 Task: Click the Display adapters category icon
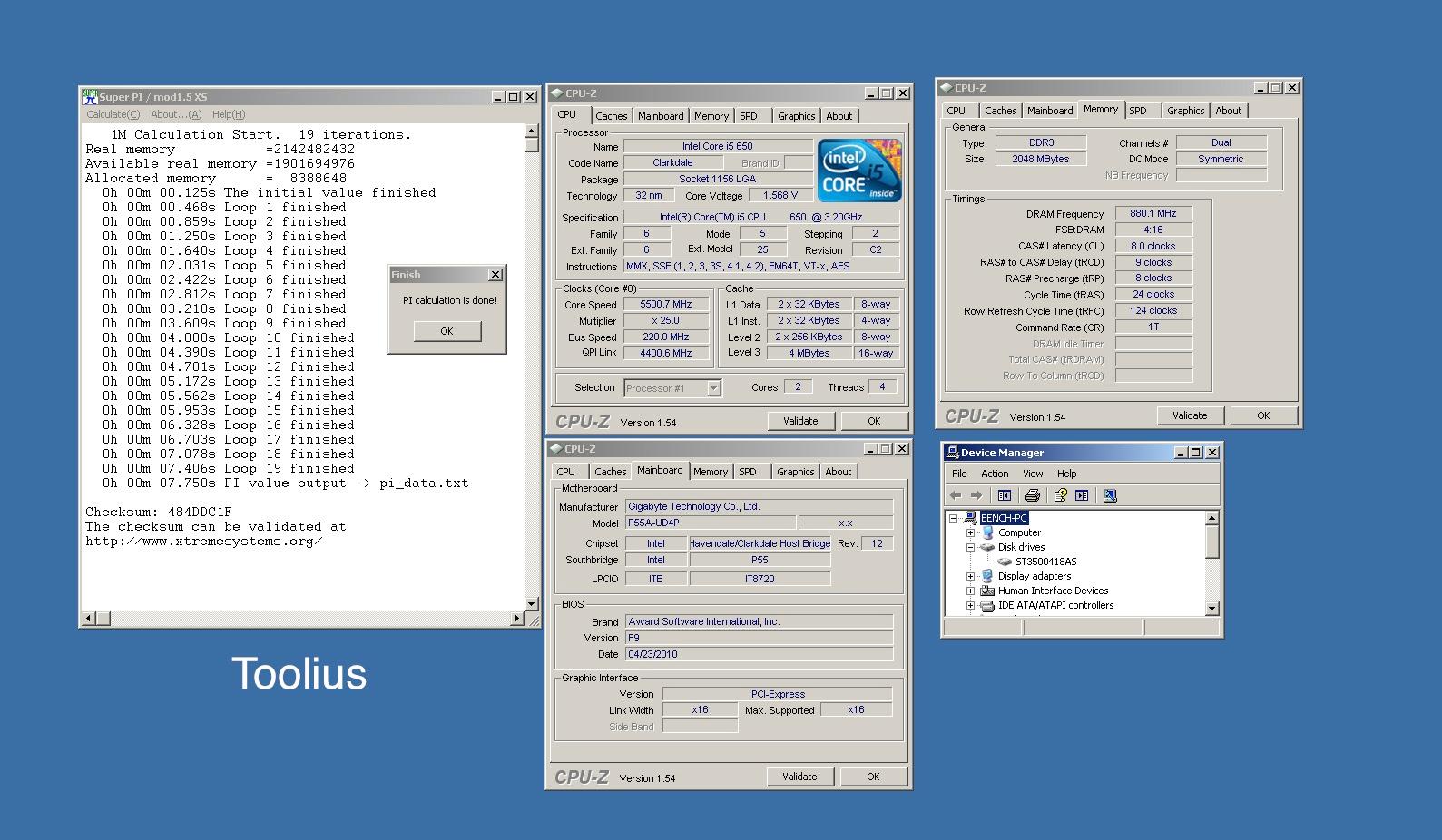(x=987, y=576)
